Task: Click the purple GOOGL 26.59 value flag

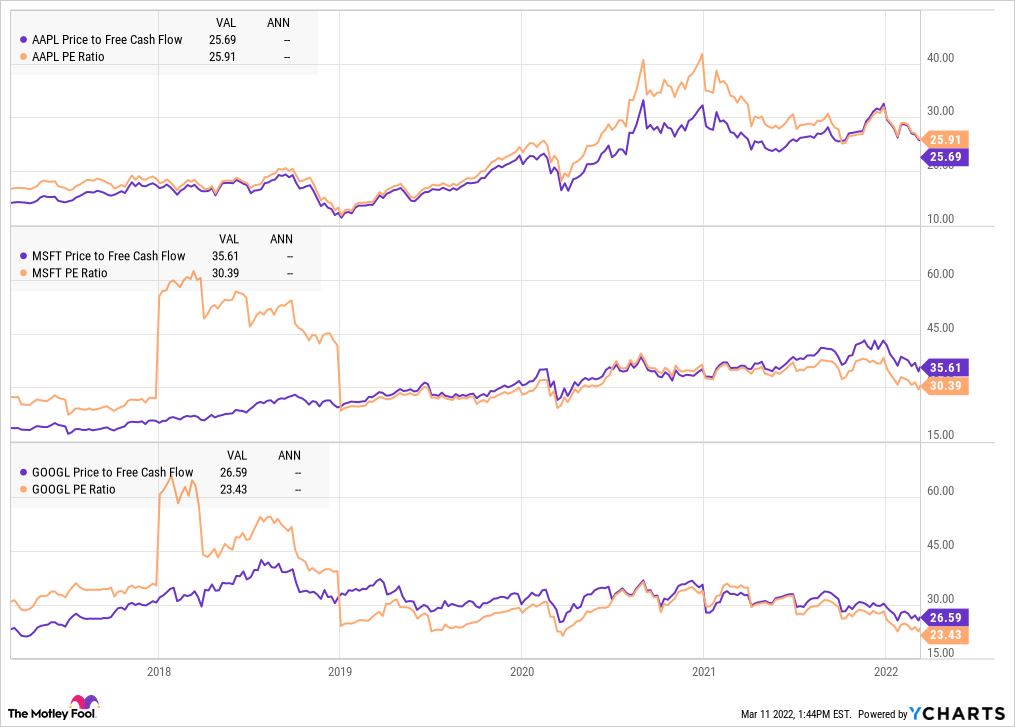Action: coord(945,617)
